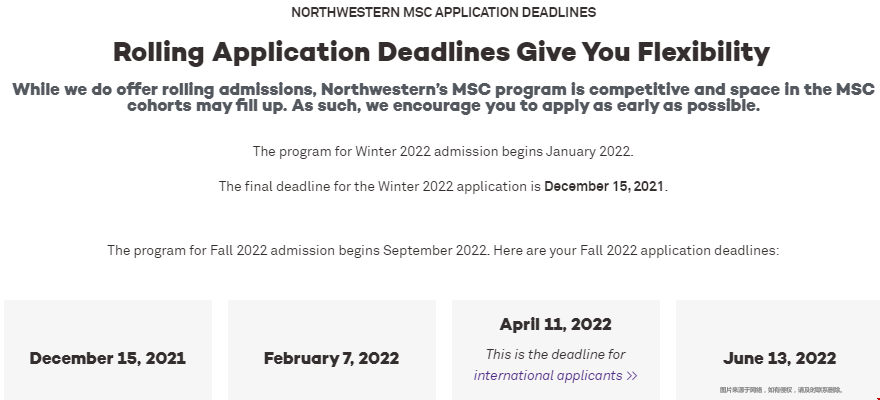Click the Fall 2022 application deadlines sentence
This screenshot has height=400, width=880.
(x=443, y=250)
